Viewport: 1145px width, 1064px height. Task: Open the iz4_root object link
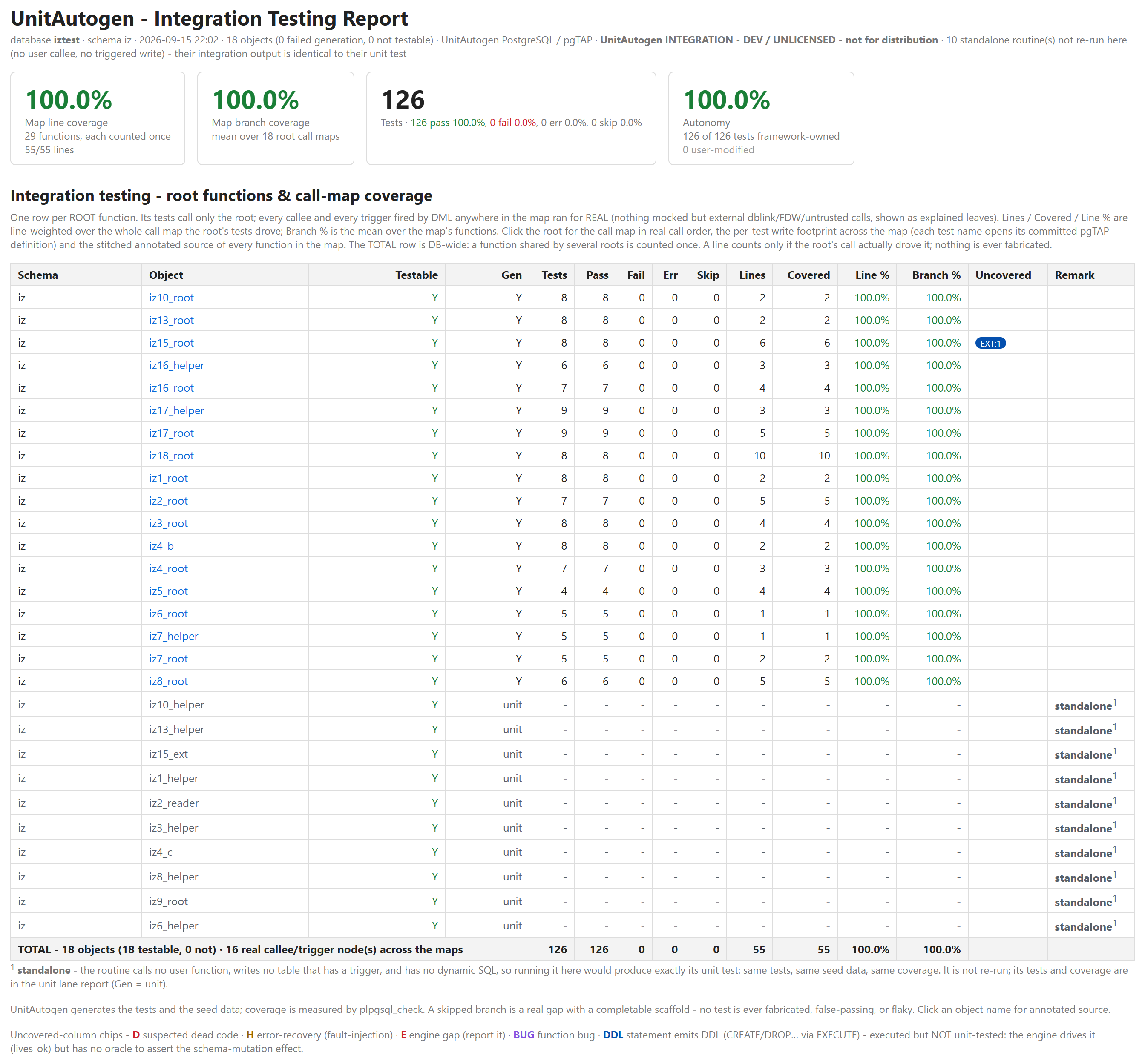point(168,568)
